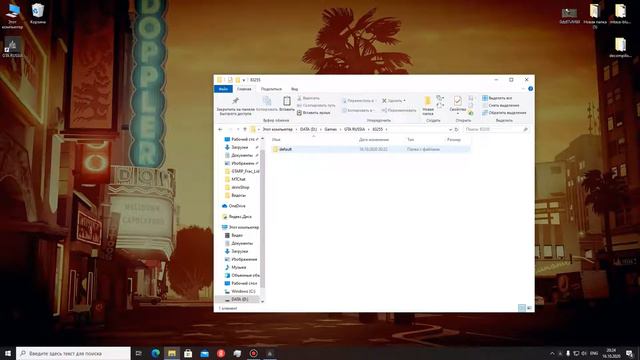Open pinned Загрузки in Quick Access
This screenshot has height=360, width=640.
240,147
